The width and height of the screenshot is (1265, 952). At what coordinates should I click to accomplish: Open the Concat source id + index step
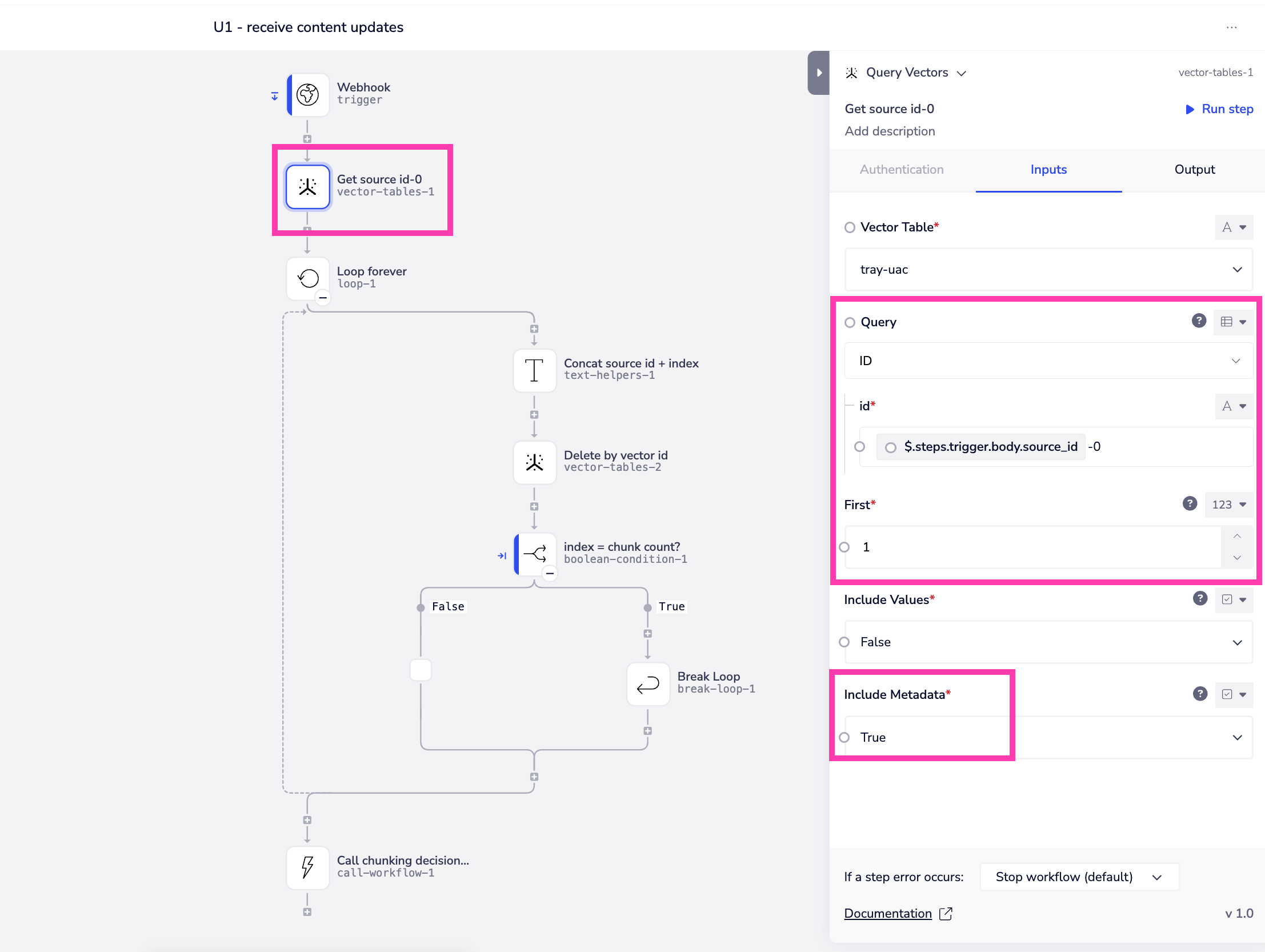[x=534, y=370]
